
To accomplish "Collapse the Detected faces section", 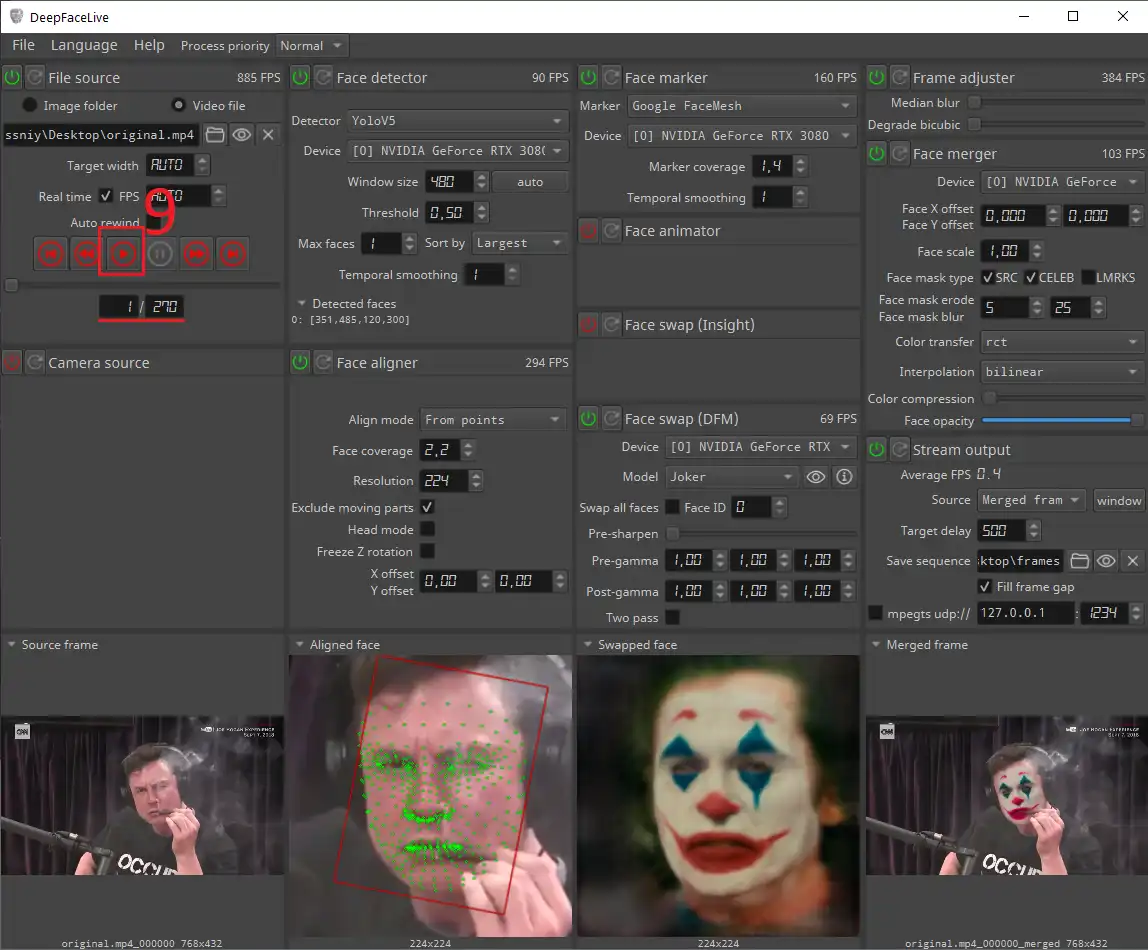I will click(302, 303).
